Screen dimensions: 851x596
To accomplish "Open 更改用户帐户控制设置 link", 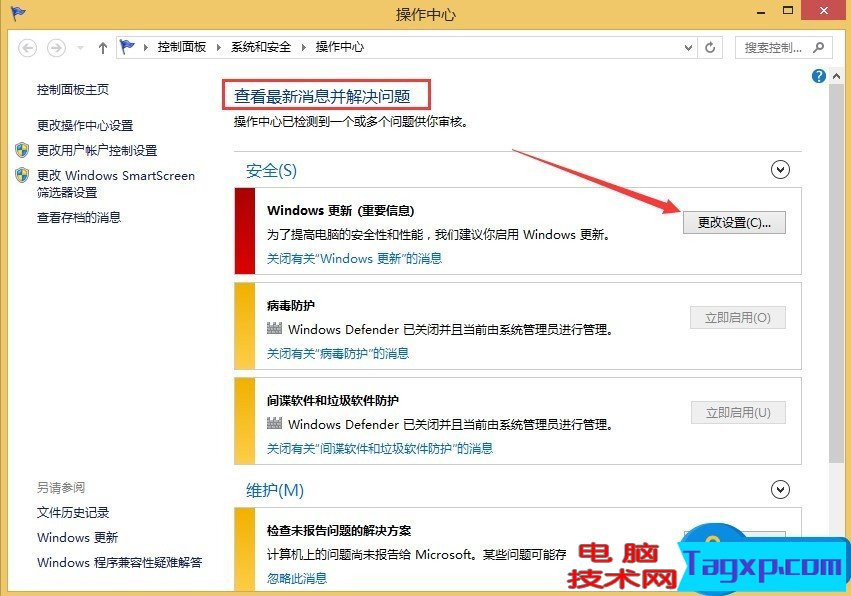I will (97, 150).
